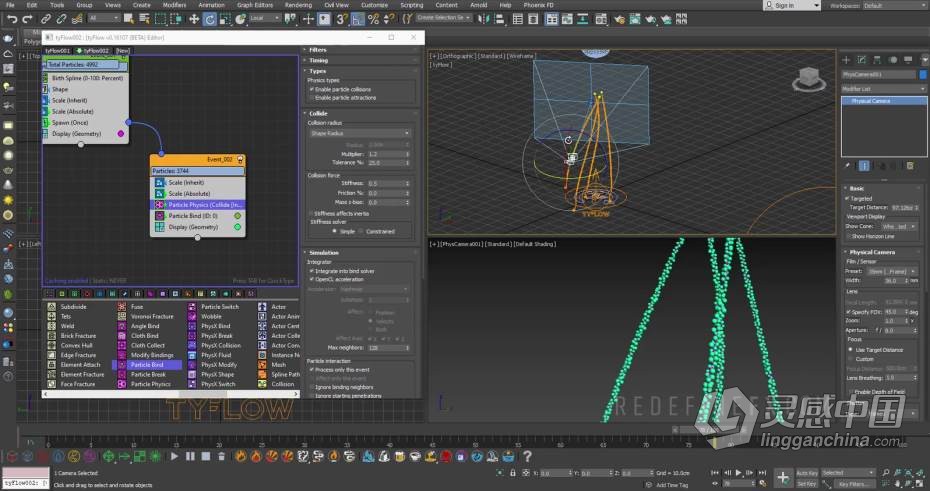Click the large plus set-key button

783,477
